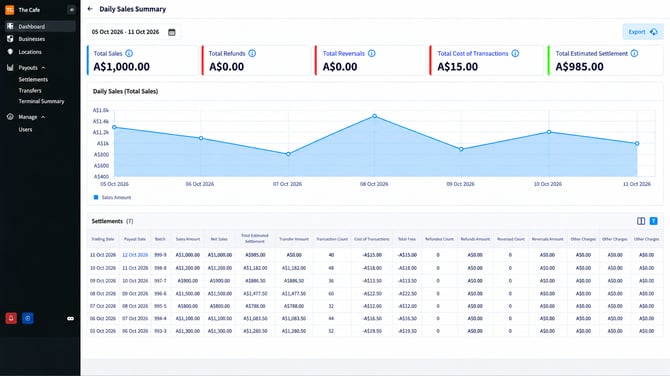Image resolution: width=670 pixels, height=376 pixels.
Task: Click the Locations pin icon
Action: pyautogui.click(x=10, y=52)
